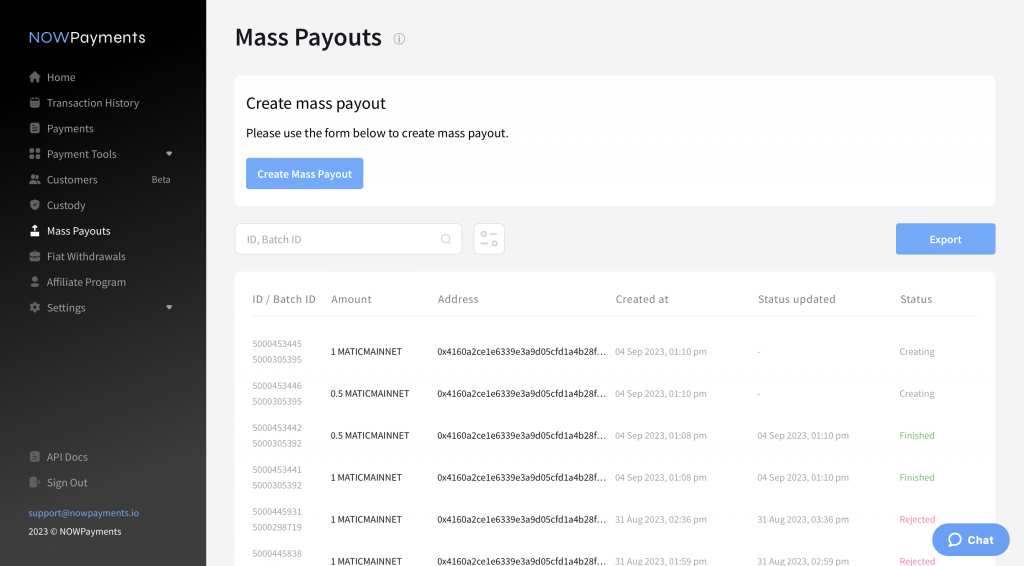
Task: Click payout ID 5000445931
Action: point(277,511)
